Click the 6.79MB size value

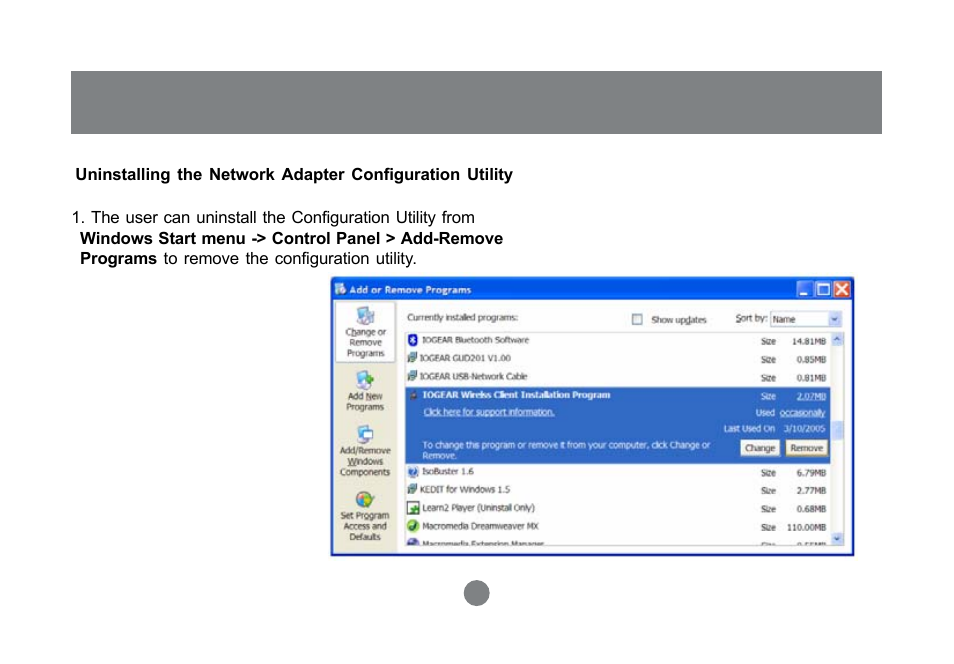[811, 473]
